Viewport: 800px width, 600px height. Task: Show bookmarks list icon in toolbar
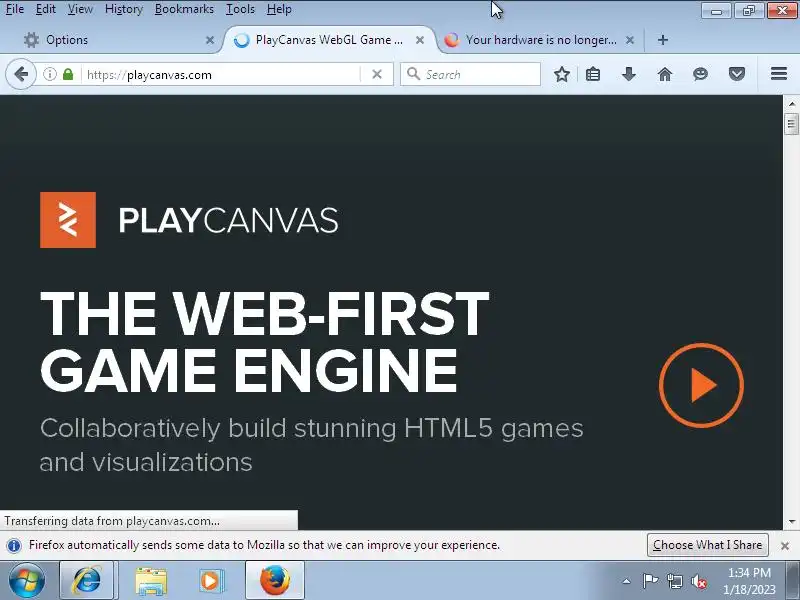coord(593,74)
